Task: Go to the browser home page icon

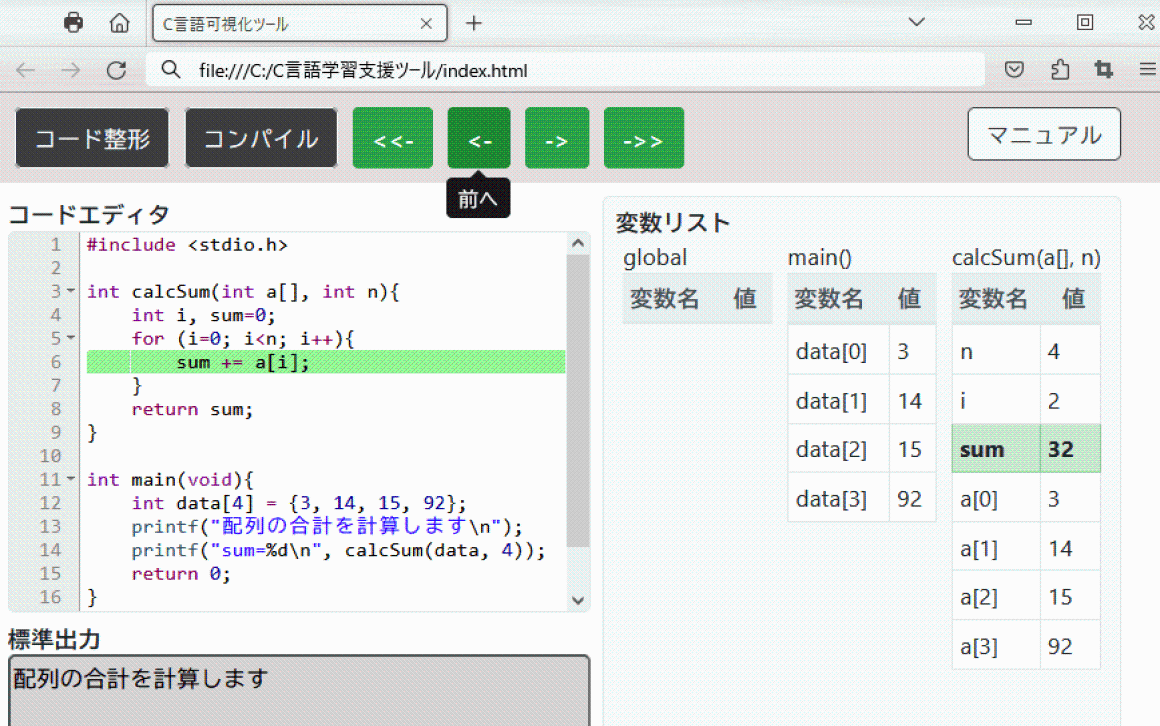Action: (119, 23)
